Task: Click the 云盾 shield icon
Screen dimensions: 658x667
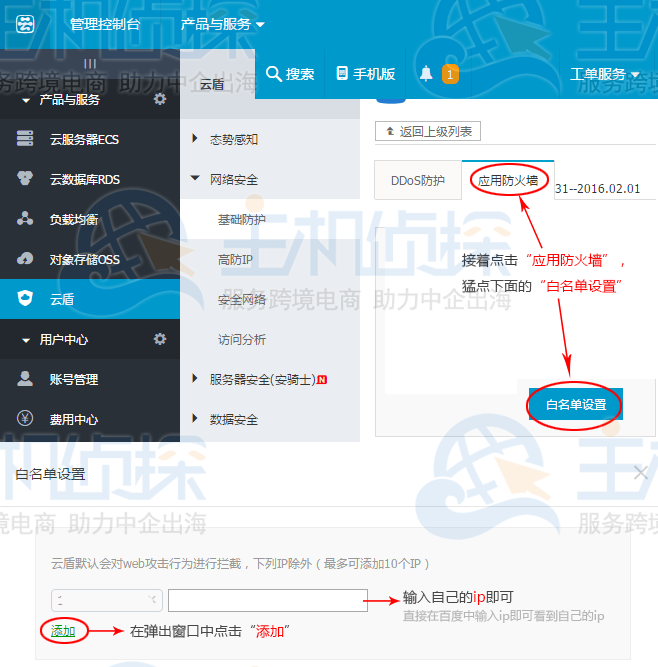Action: coord(25,298)
